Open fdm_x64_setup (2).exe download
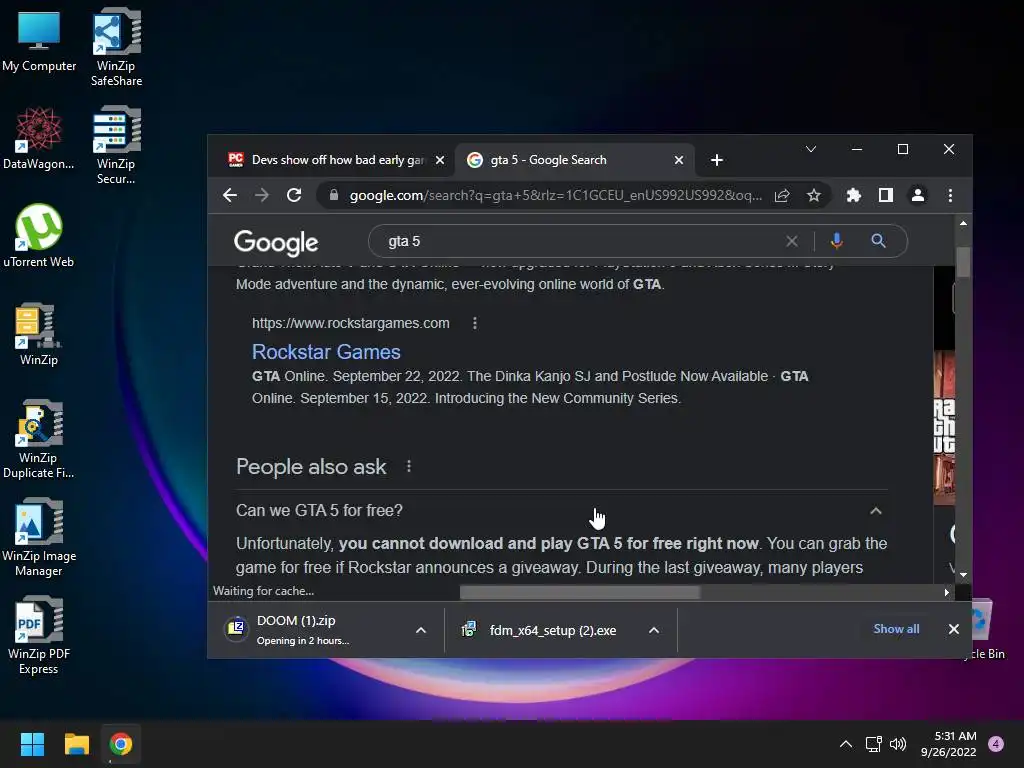The width and height of the screenshot is (1024, 768). 542,630
